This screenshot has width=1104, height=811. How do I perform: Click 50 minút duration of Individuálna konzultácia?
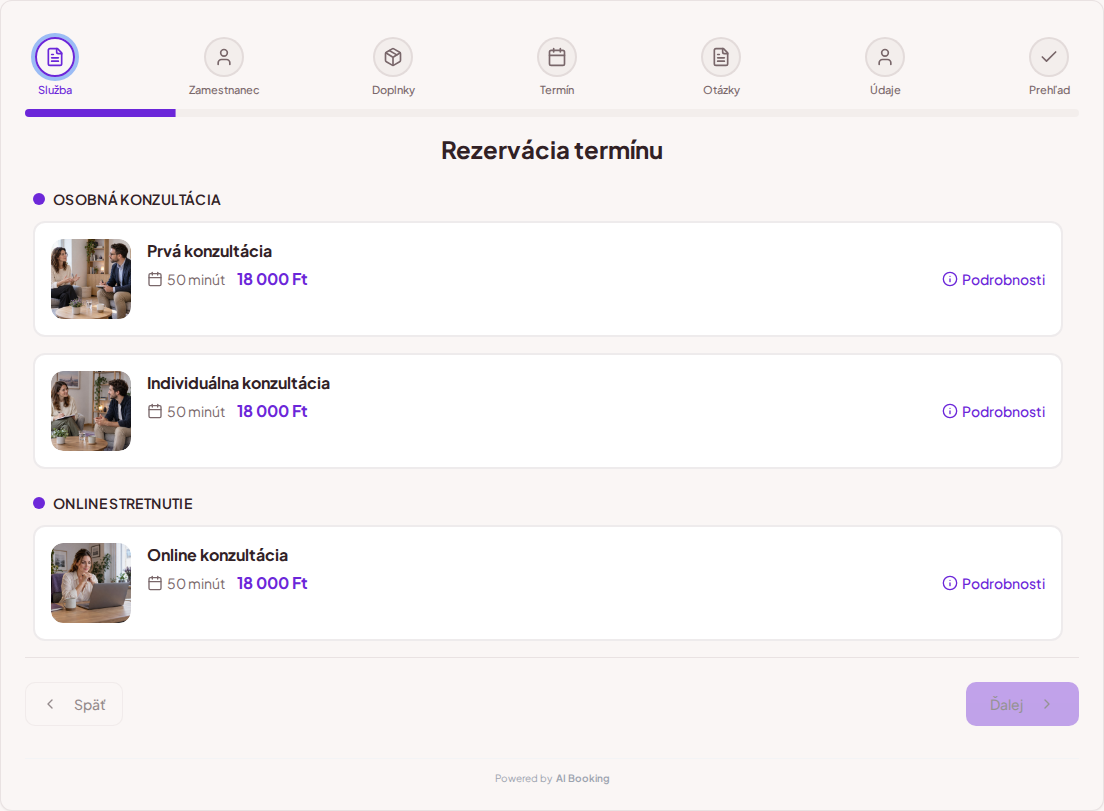coord(196,411)
